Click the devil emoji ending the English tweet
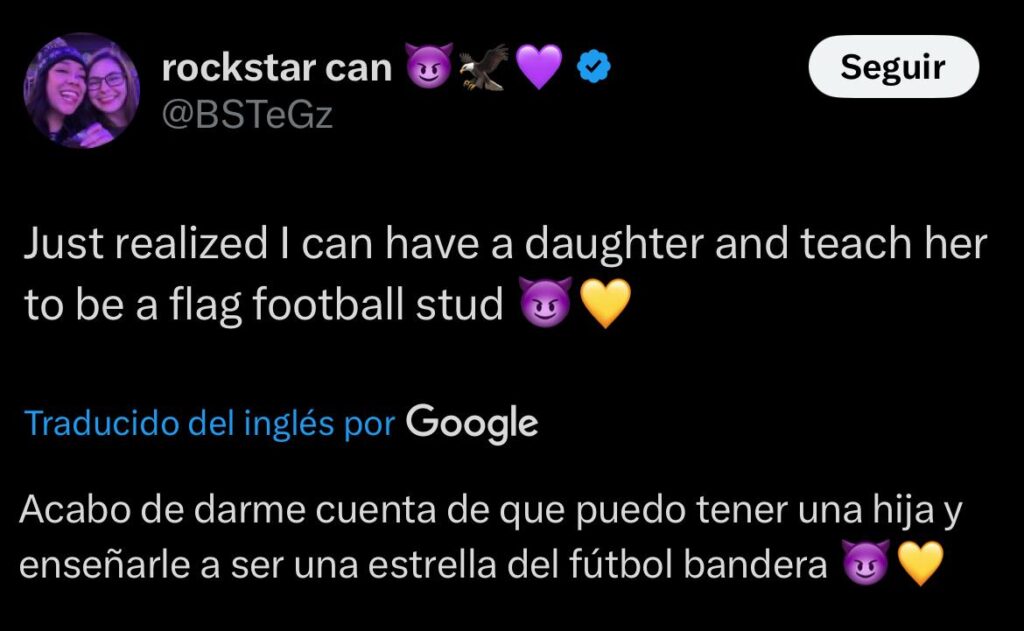This screenshot has width=1024, height=631. tap(546, 304)
